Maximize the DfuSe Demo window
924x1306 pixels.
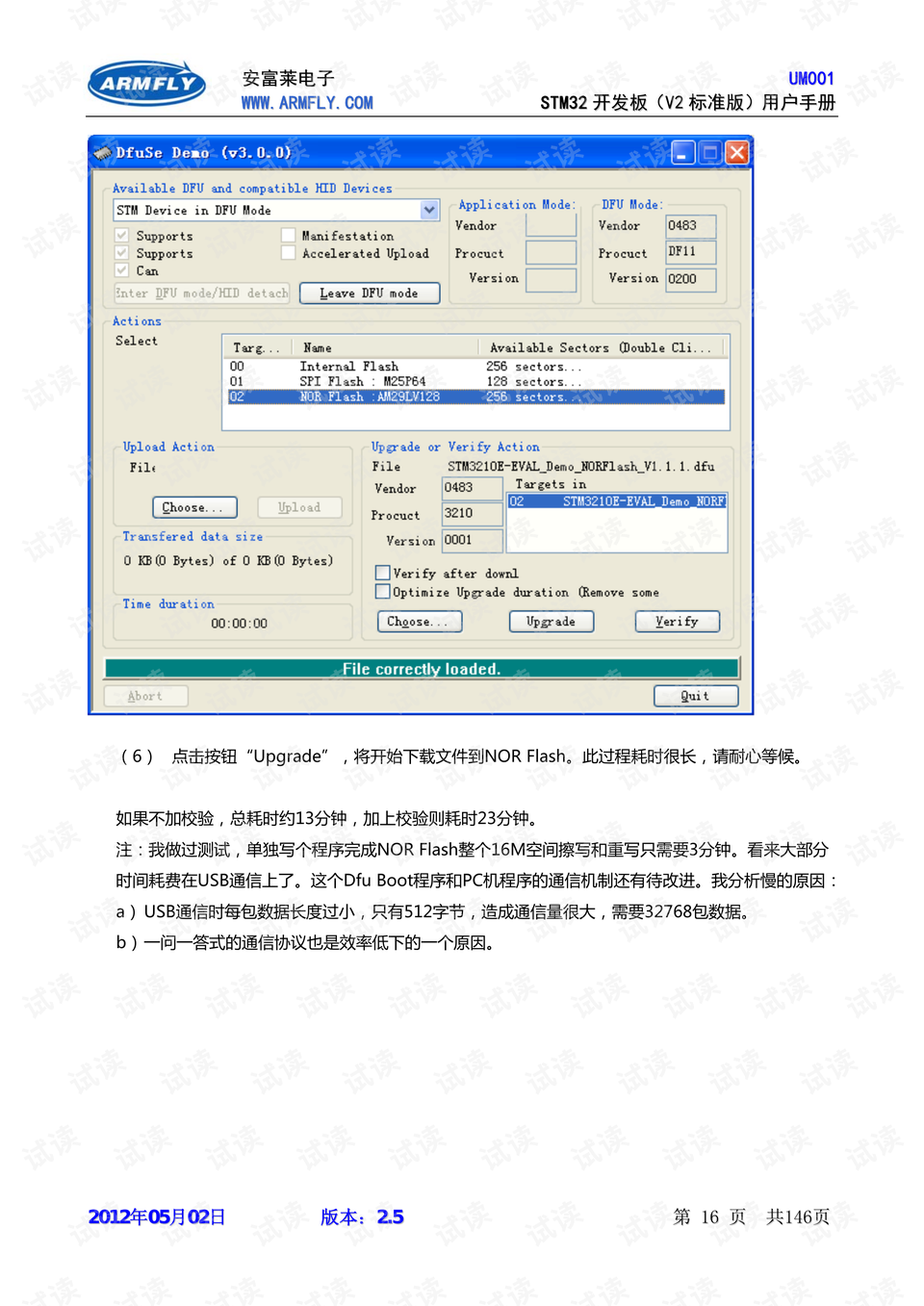click(710, 152)
